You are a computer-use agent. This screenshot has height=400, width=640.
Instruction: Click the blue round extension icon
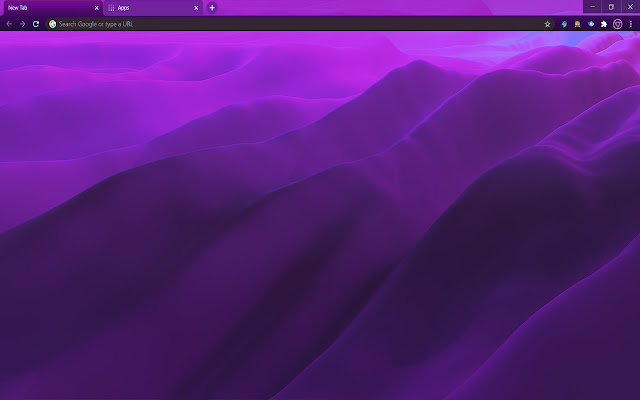click(x=590, y=23)
